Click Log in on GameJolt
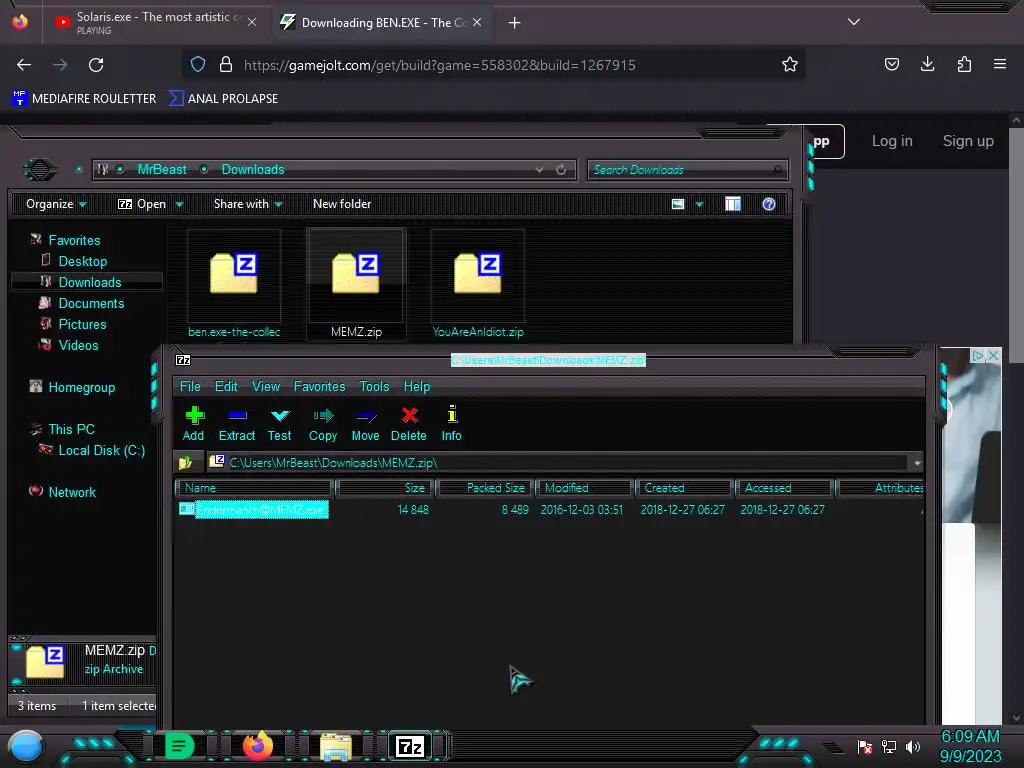Viewport: 1024px width, 768px height. (x=892, y=141)
